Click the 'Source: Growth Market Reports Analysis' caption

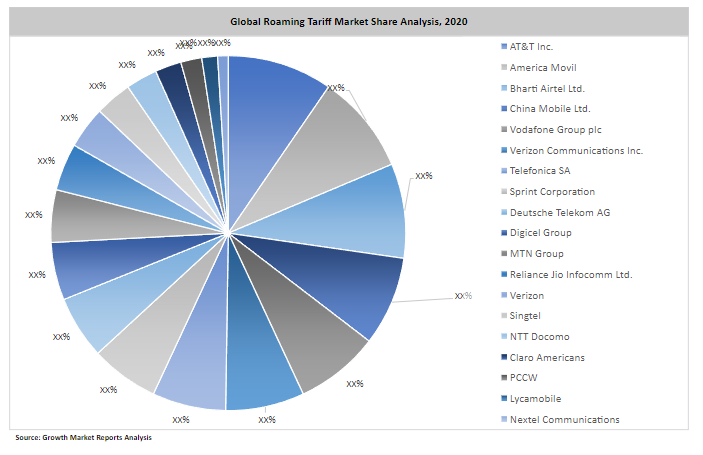83,438
